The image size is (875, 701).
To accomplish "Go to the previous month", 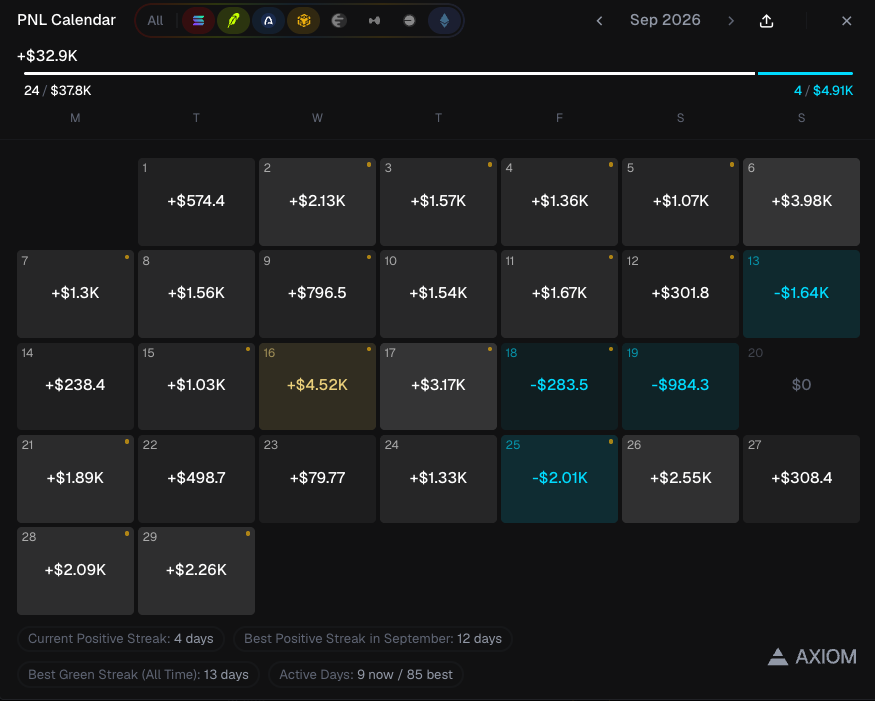I will [599, 21].
